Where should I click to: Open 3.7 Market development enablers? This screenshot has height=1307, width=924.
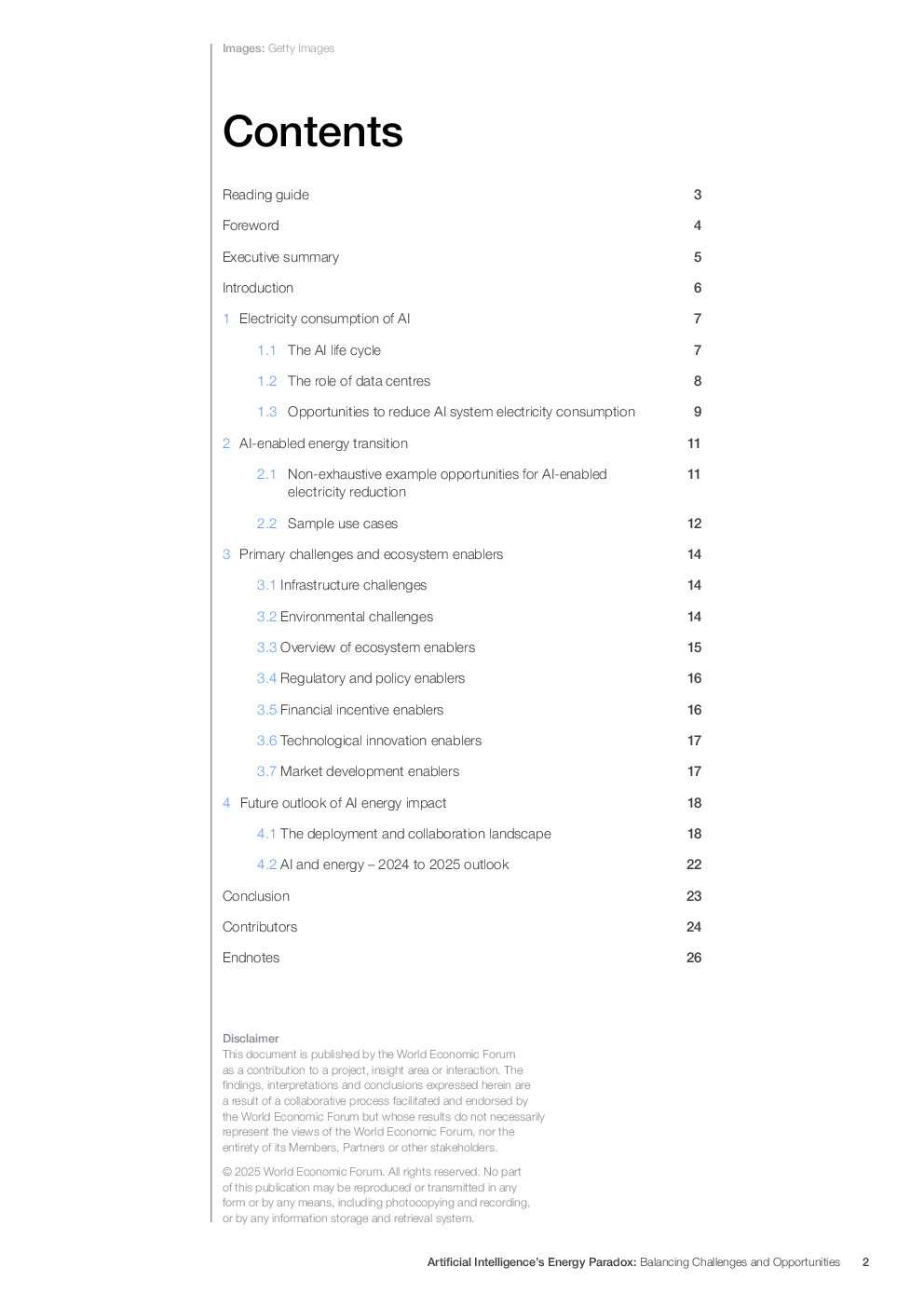369,771
